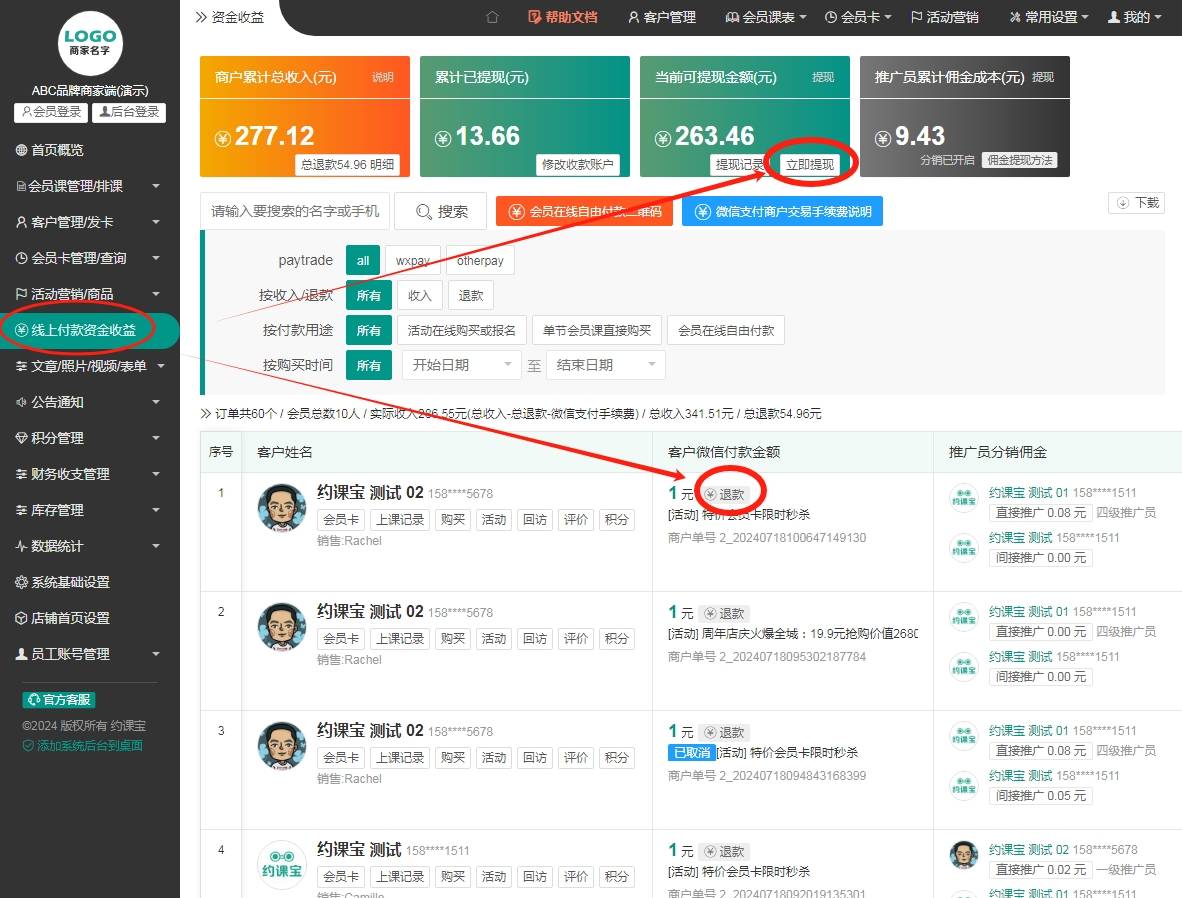1182x898 pixels.
Task: Expand 会员课管理/排课 sidebar menu
Action: point(90,186)
